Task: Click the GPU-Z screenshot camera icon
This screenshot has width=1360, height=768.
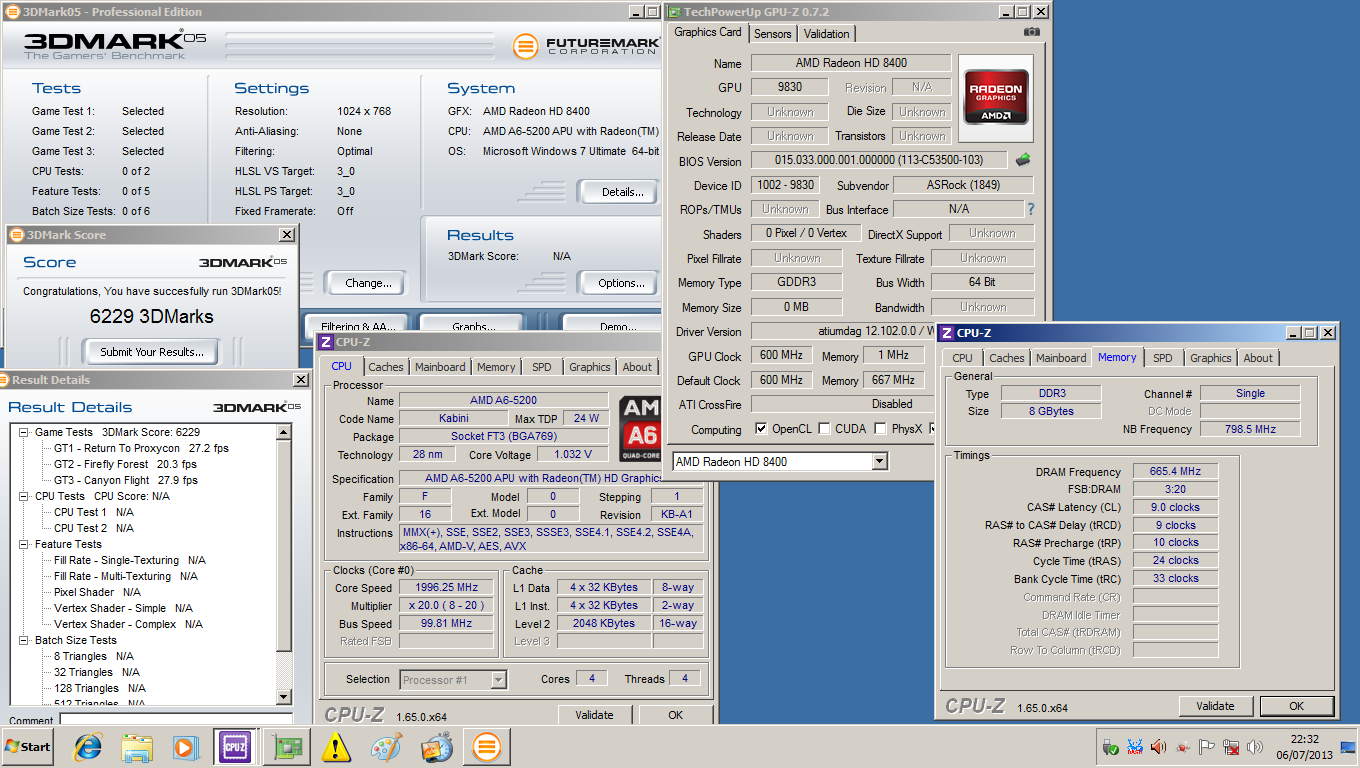Action: pyautogui.click(x=1032, y=32)
